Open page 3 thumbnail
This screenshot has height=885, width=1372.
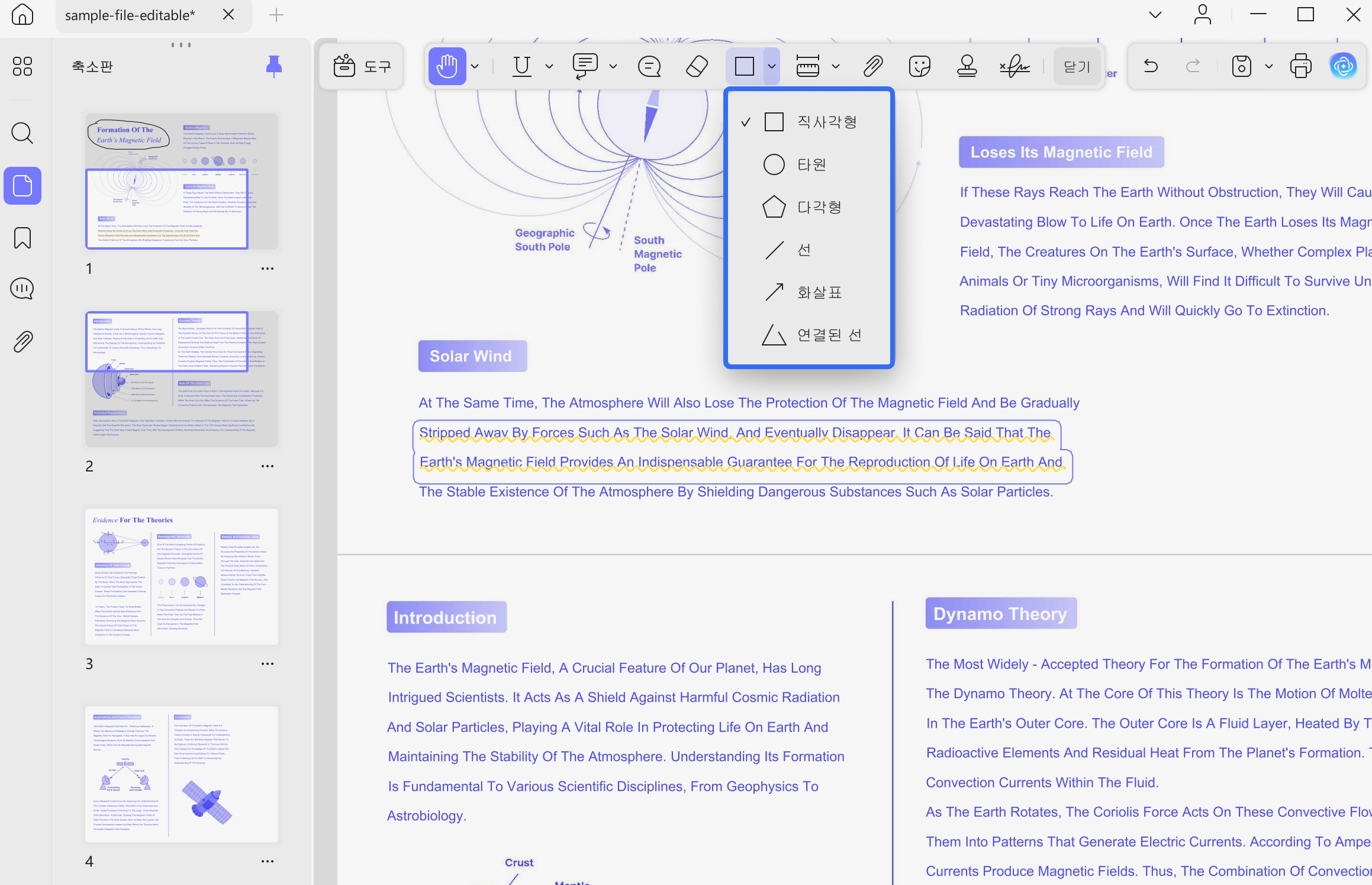tap(182, 576)
